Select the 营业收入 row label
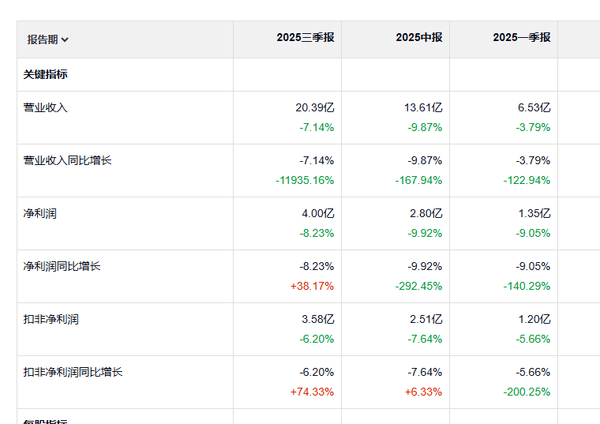600x424 pixels. coord(45,107)
